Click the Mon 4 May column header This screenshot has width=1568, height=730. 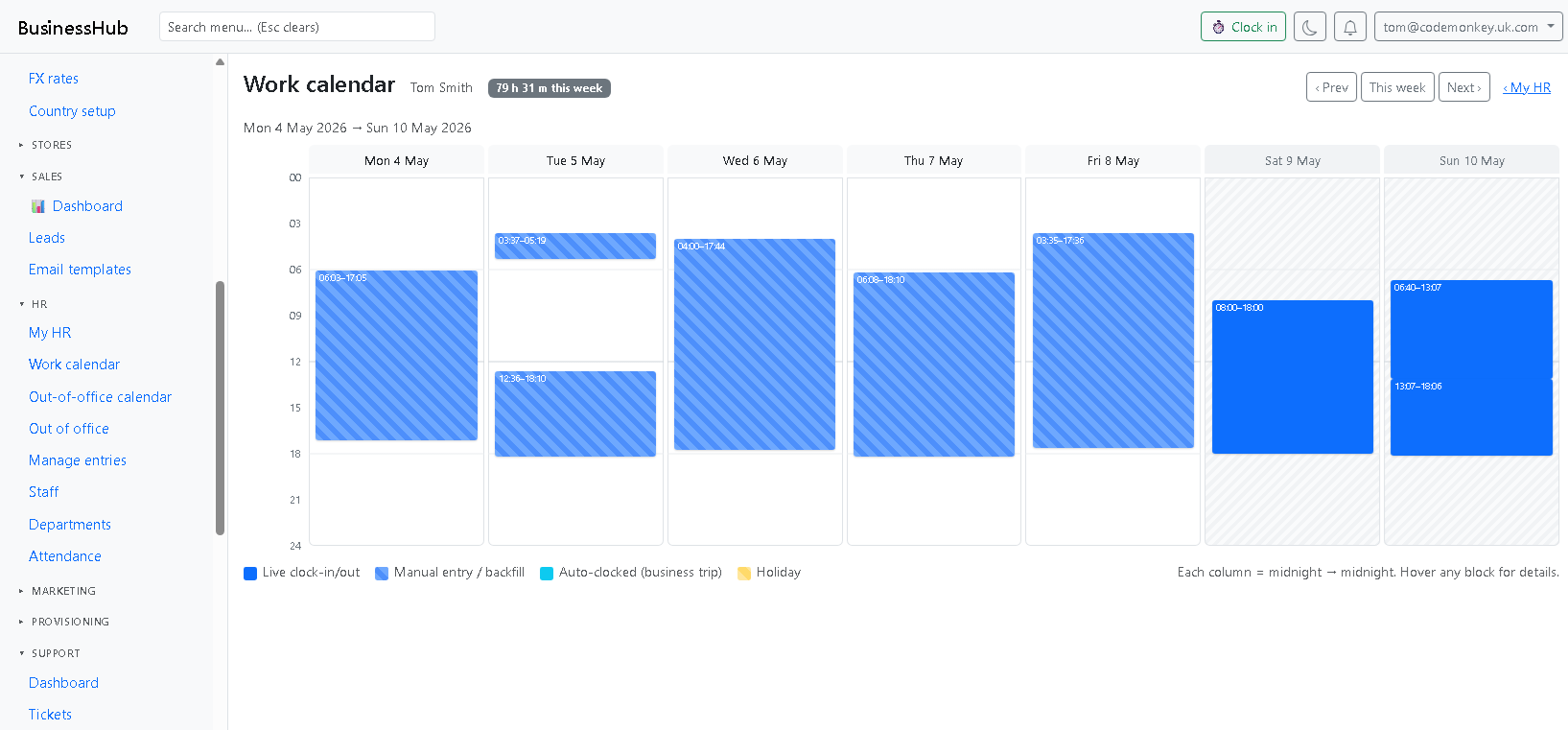click(396, 160)
